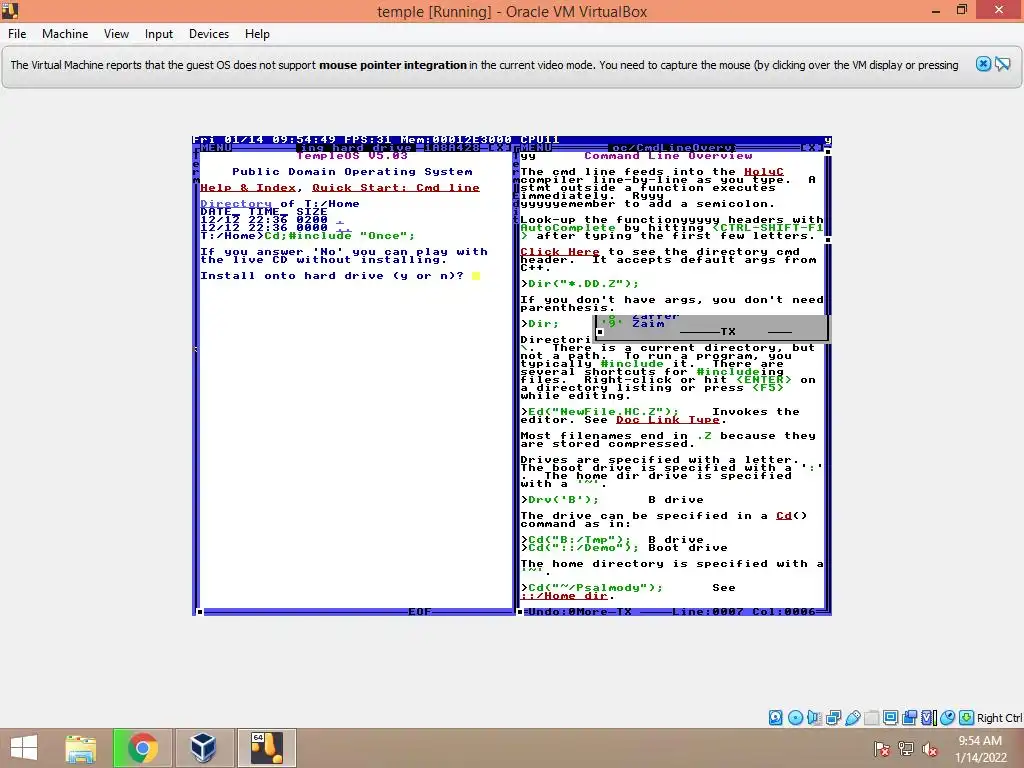
Task: Click the CPU virtualization status icon
Action: click(x=929, y=718)
